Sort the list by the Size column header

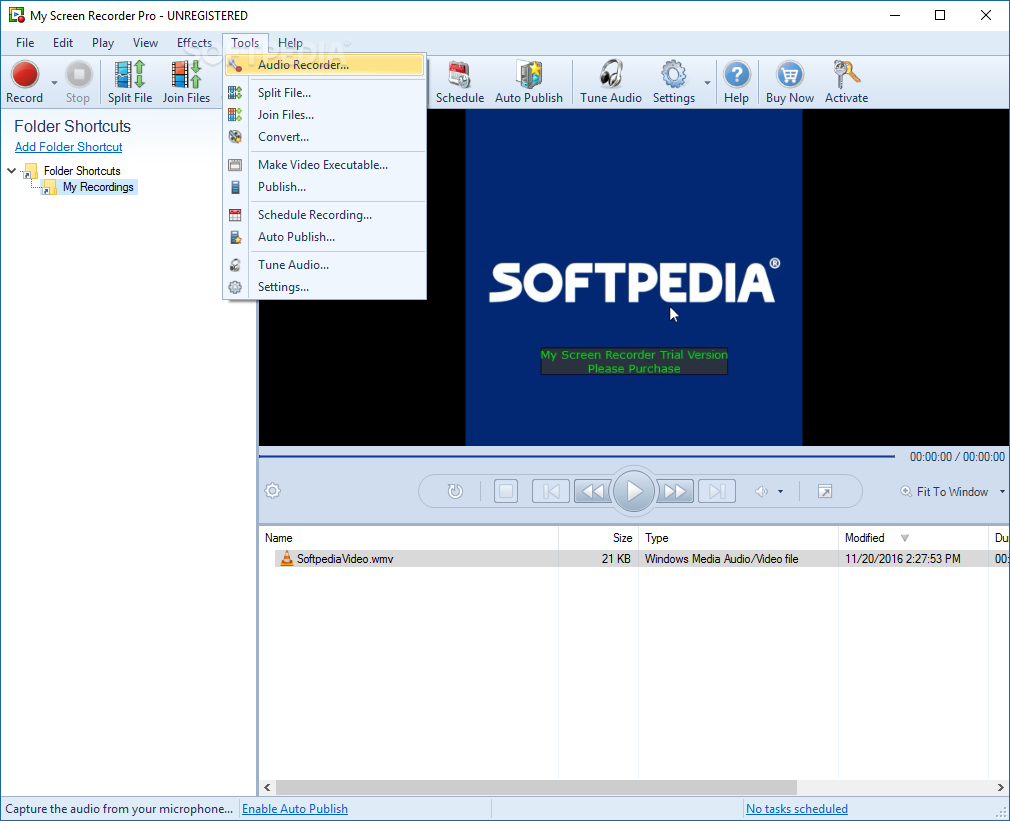pyautogui.click(x=598, y=538)
